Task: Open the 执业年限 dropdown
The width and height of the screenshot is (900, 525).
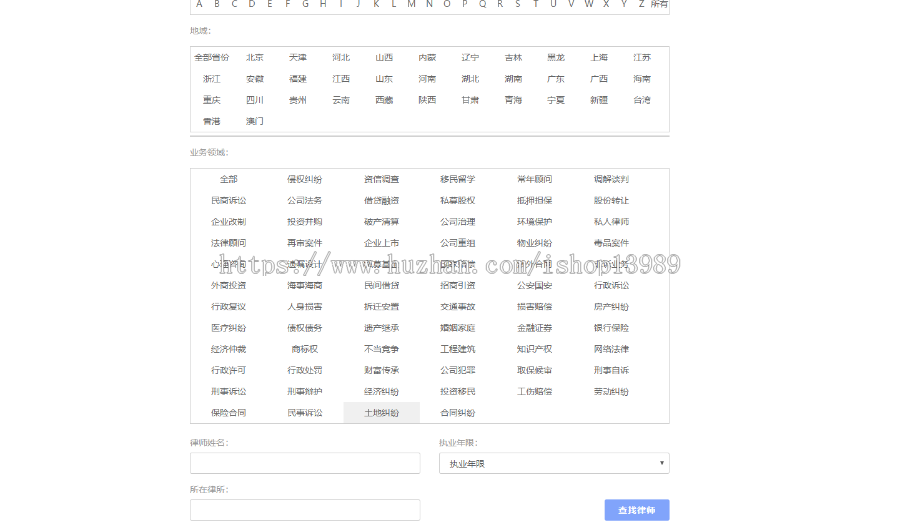Action: click(554, 463)
